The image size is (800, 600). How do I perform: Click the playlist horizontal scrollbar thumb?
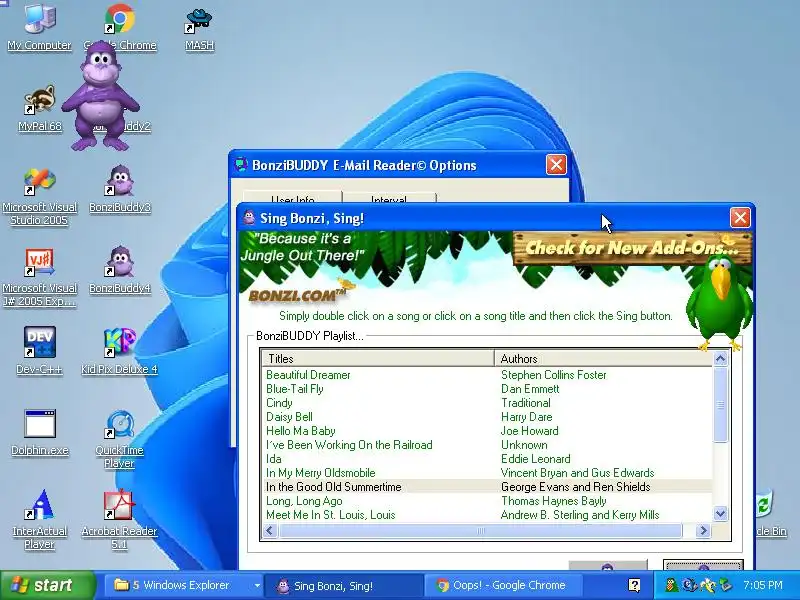pyautogui.click(x=480, y=531)
